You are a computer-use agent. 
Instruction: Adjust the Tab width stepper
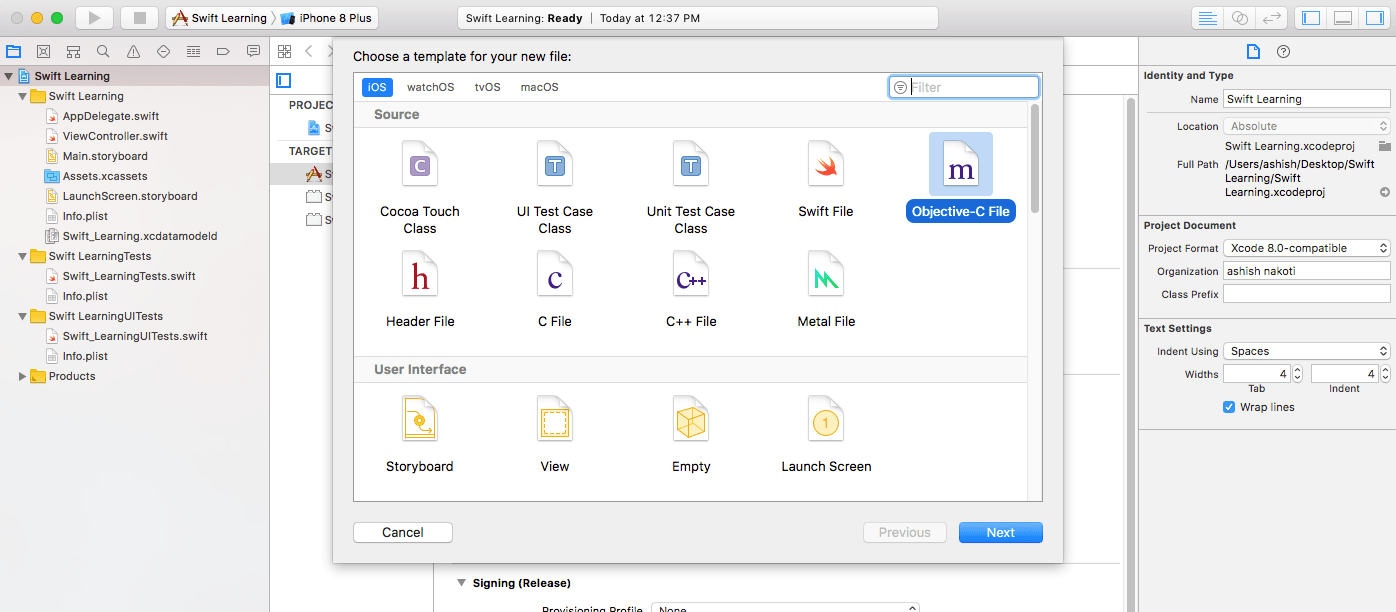[x=1297, y=374]
